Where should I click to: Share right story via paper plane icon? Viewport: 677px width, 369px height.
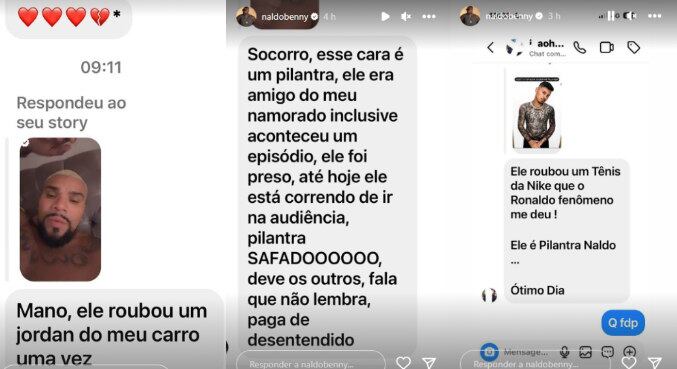click(x=655, y=363)
